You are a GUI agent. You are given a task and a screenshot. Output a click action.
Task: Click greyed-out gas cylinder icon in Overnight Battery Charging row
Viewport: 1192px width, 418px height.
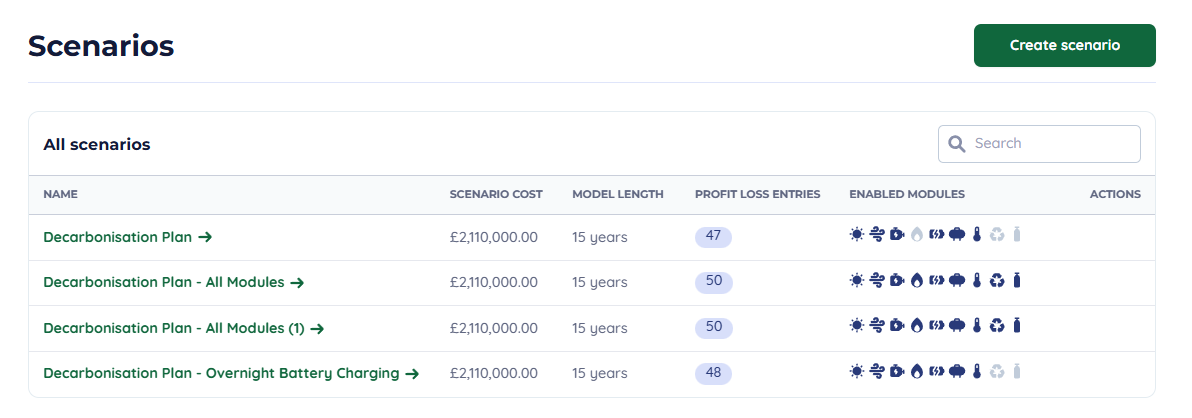(1017, 372)
